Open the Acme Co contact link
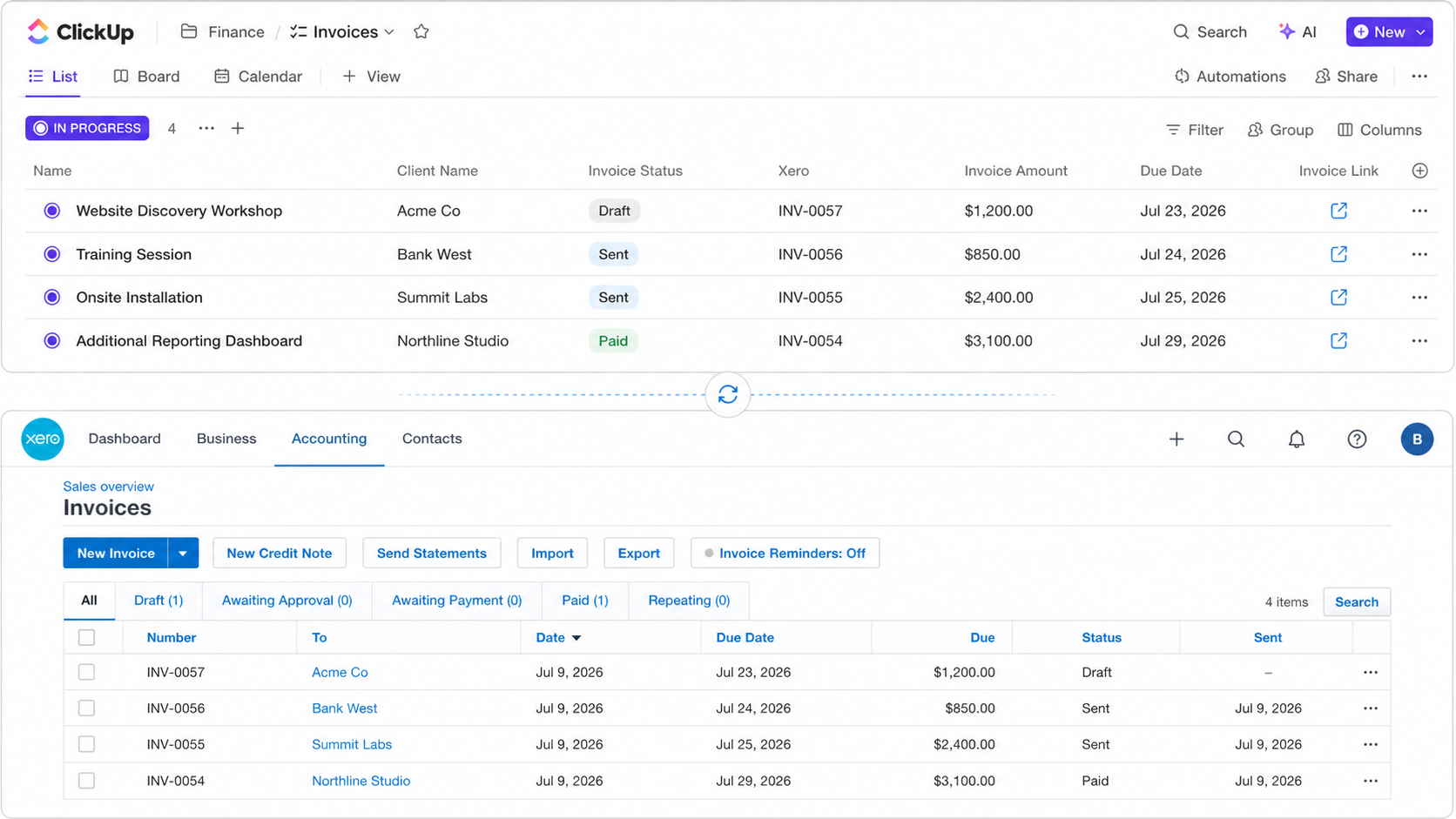This screenshot has width=1456, height=819. (x=340, y=673)
